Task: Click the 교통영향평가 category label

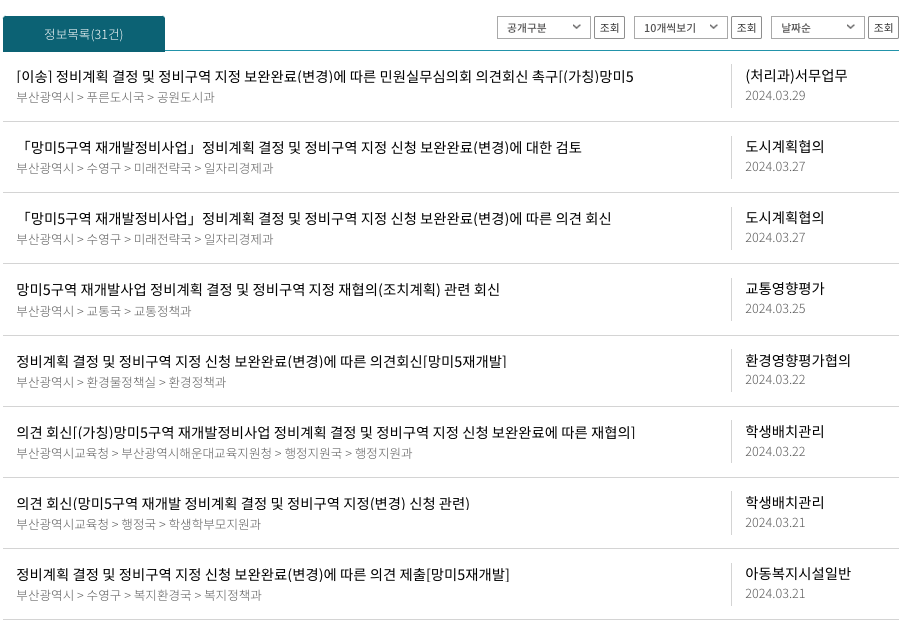Action: 785,289
